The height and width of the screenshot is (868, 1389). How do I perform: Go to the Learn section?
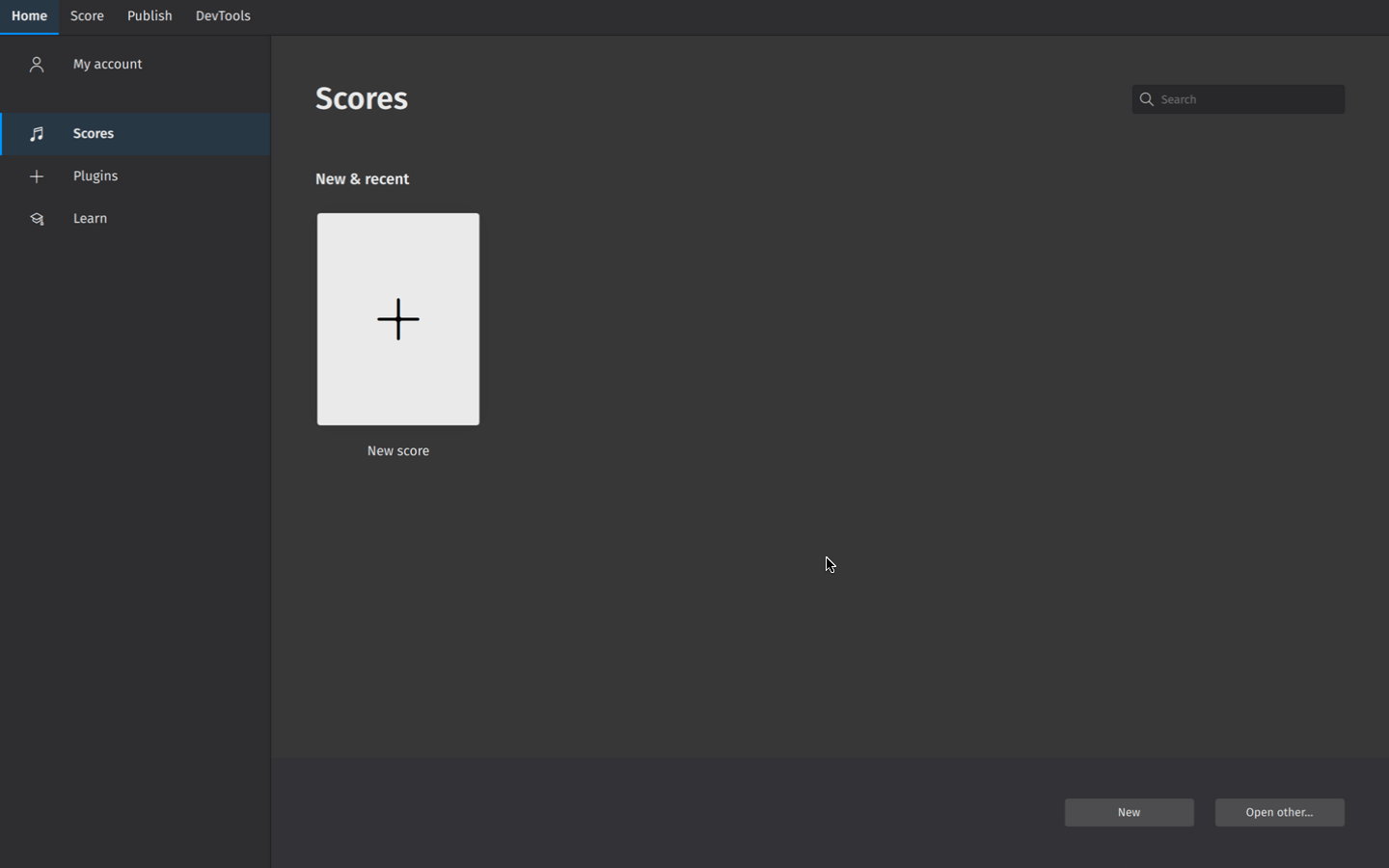click(89, 219)
